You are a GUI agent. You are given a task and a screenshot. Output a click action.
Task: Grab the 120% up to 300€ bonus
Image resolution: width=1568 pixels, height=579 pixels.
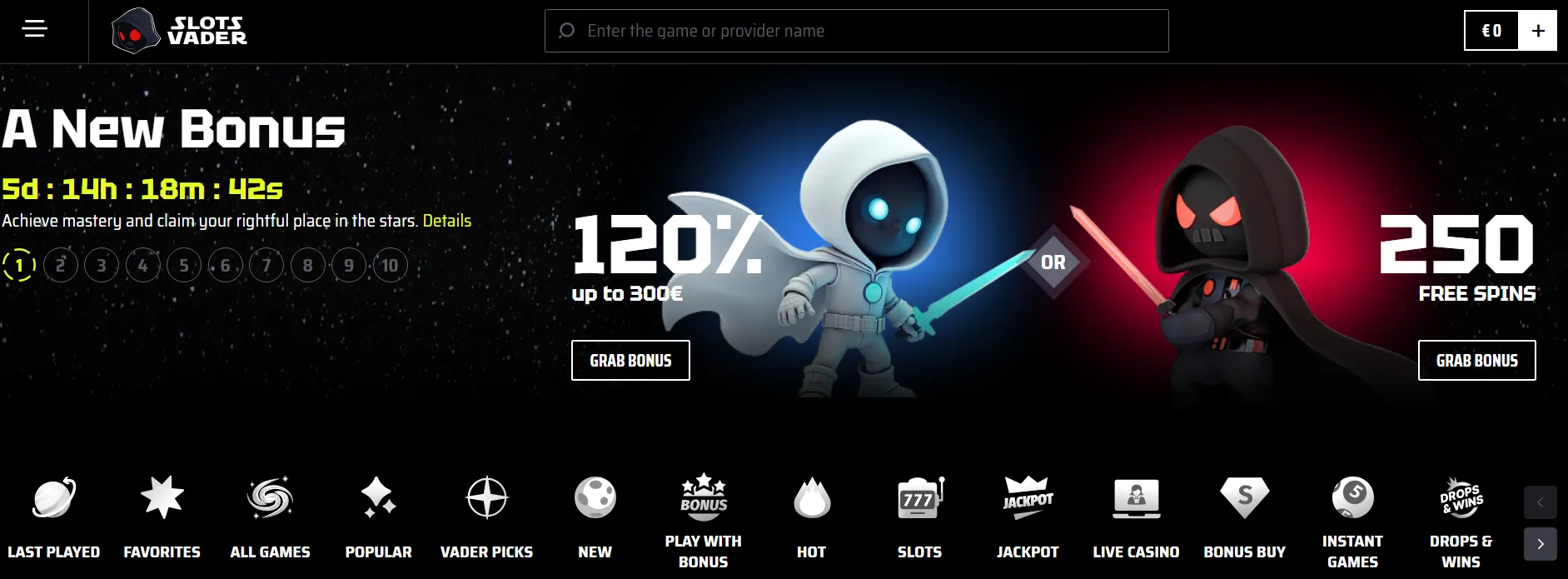[630, 361]
